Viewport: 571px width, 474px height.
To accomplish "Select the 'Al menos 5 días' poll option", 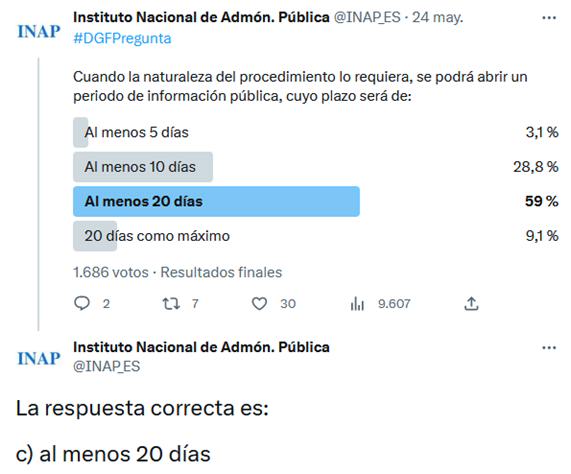I will [x=316, y=132].
